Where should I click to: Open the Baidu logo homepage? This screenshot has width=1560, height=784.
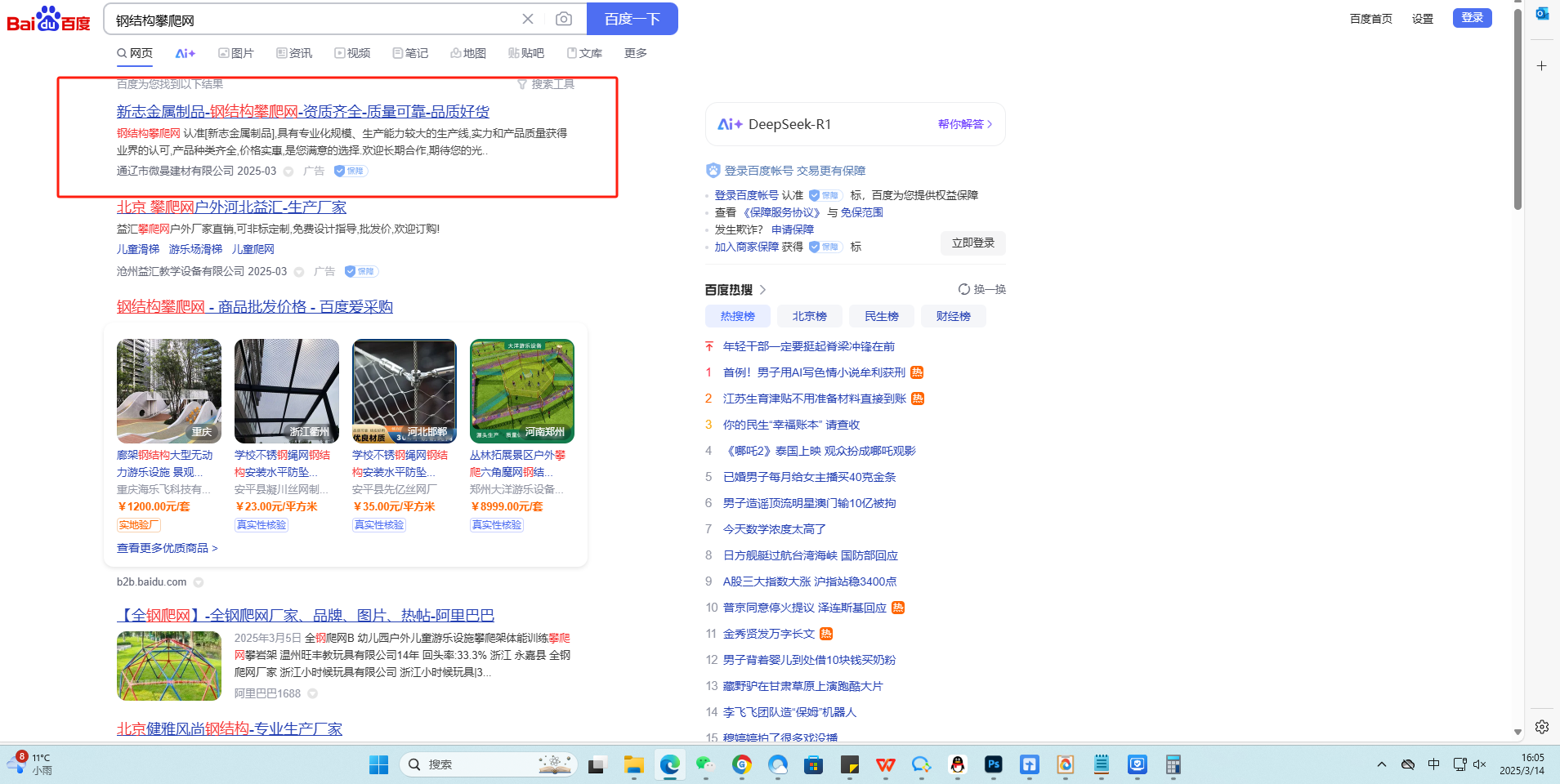[x=48, y=20]
